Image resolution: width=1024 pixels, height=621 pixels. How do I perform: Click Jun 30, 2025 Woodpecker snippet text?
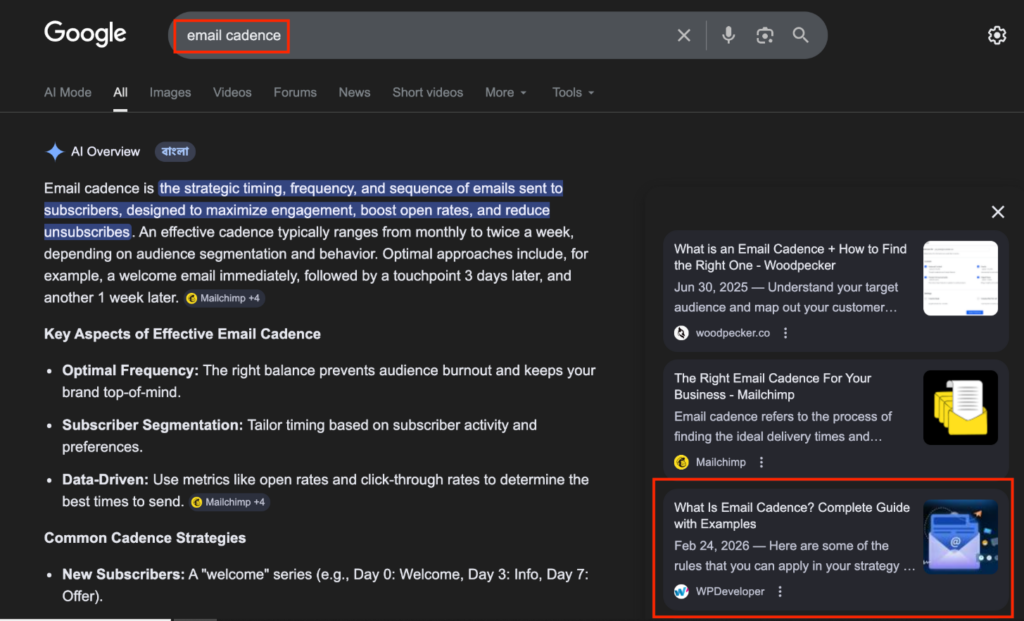coord(786,297)
